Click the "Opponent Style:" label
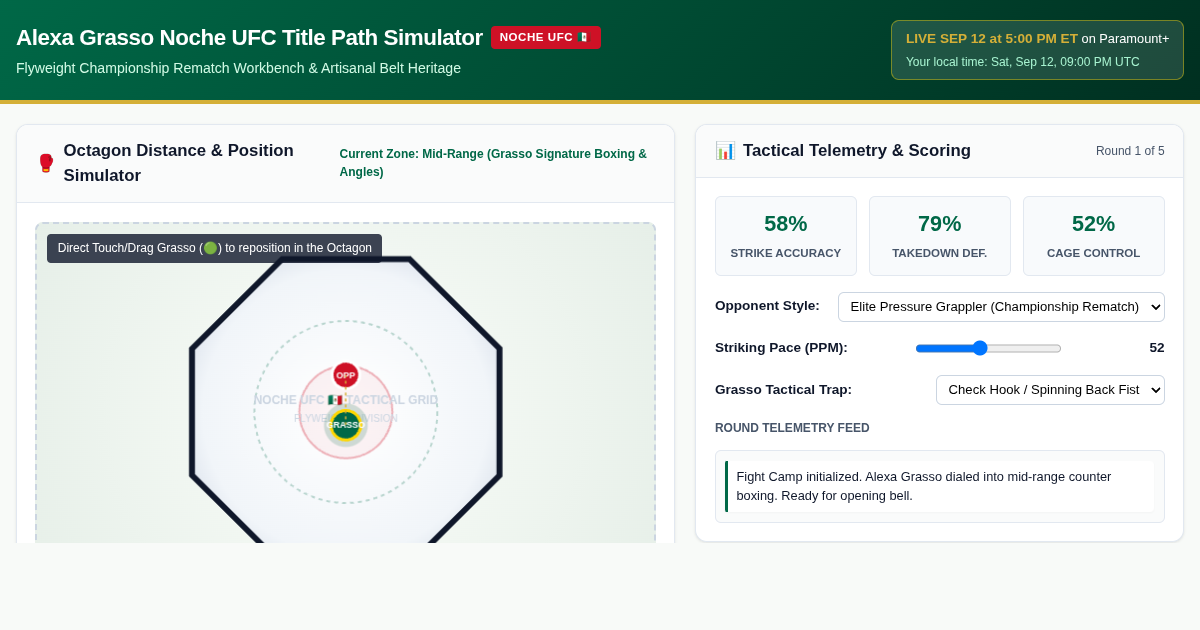Image resolution: width=1200 pixels, height=630 pixels. (x=767, y=306)
